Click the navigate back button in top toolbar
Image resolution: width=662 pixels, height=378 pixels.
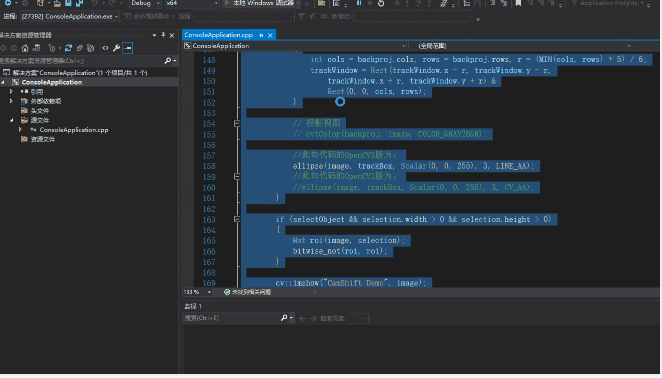click(x=8, y=3)
